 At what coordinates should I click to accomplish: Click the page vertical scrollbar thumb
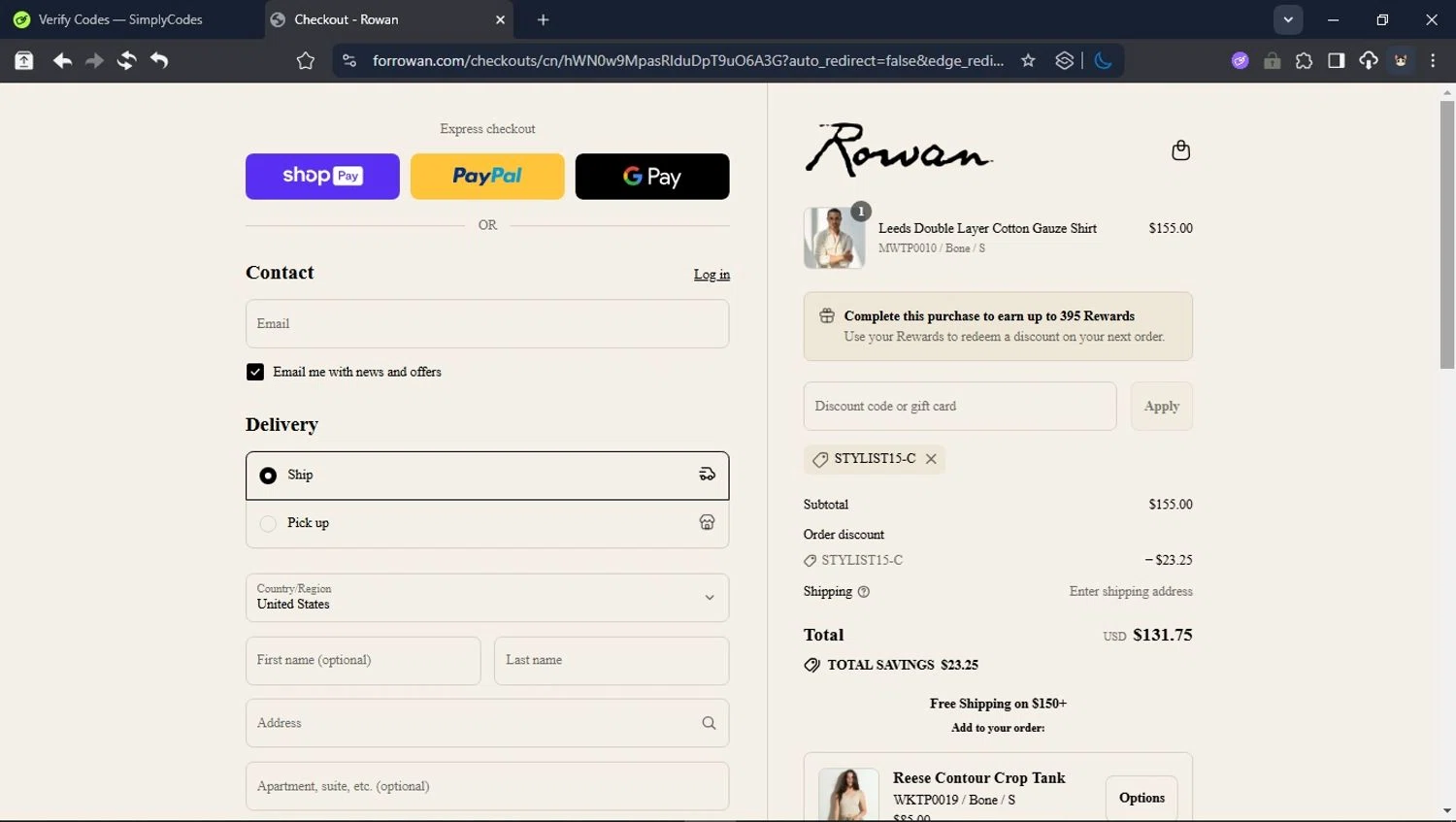point(1447,233)
